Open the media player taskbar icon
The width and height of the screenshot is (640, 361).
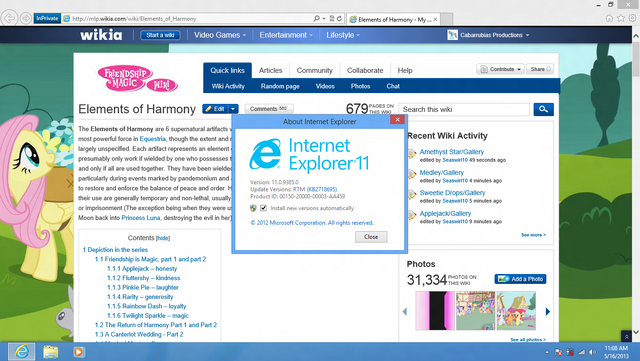(78, 352)
